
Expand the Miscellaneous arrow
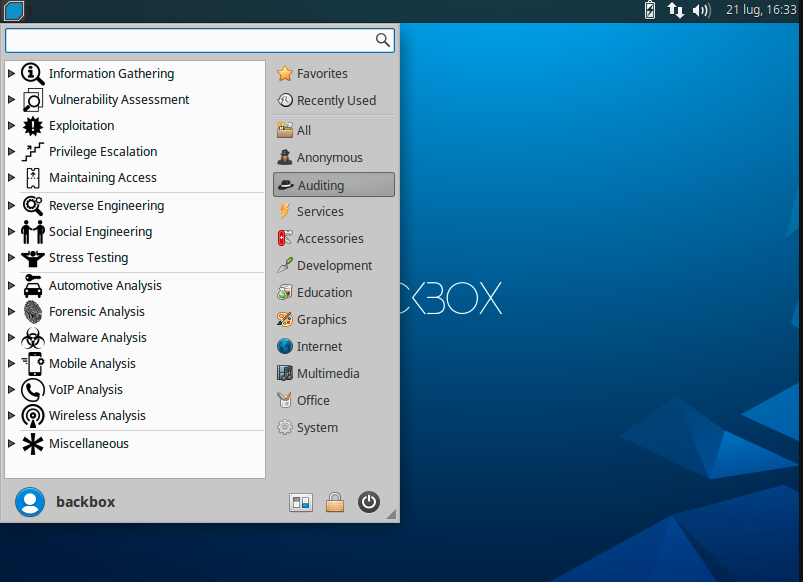(x=11, y=444)
